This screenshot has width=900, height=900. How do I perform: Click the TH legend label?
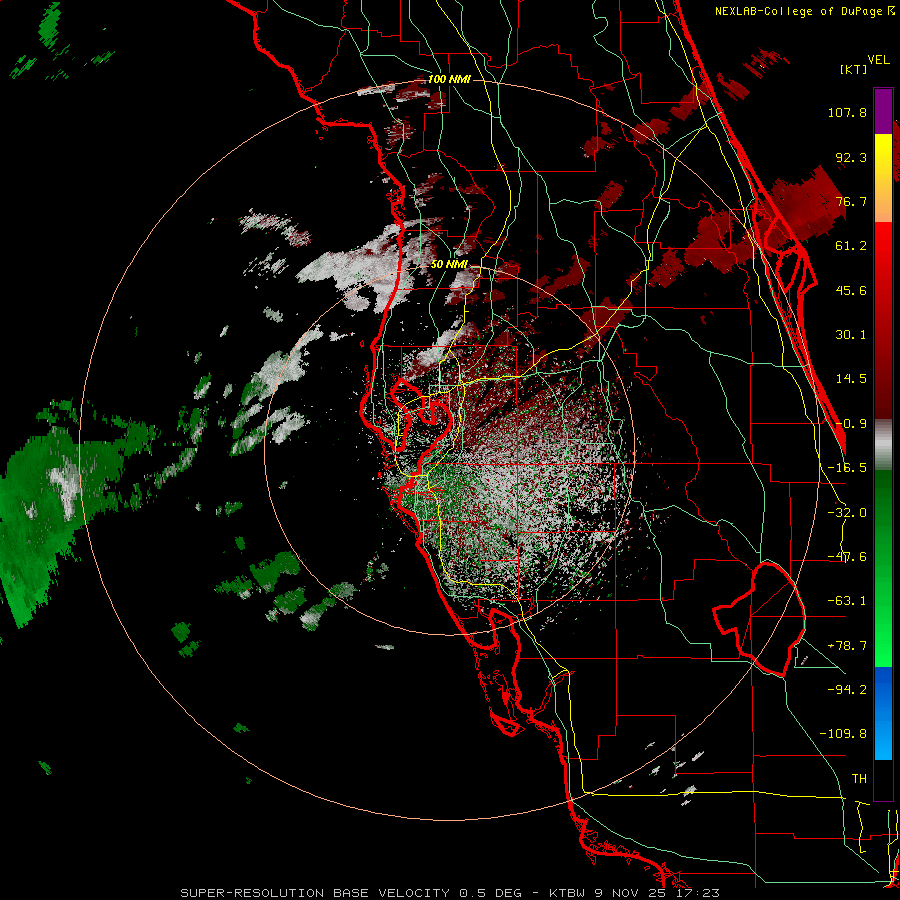coord(859,779)
